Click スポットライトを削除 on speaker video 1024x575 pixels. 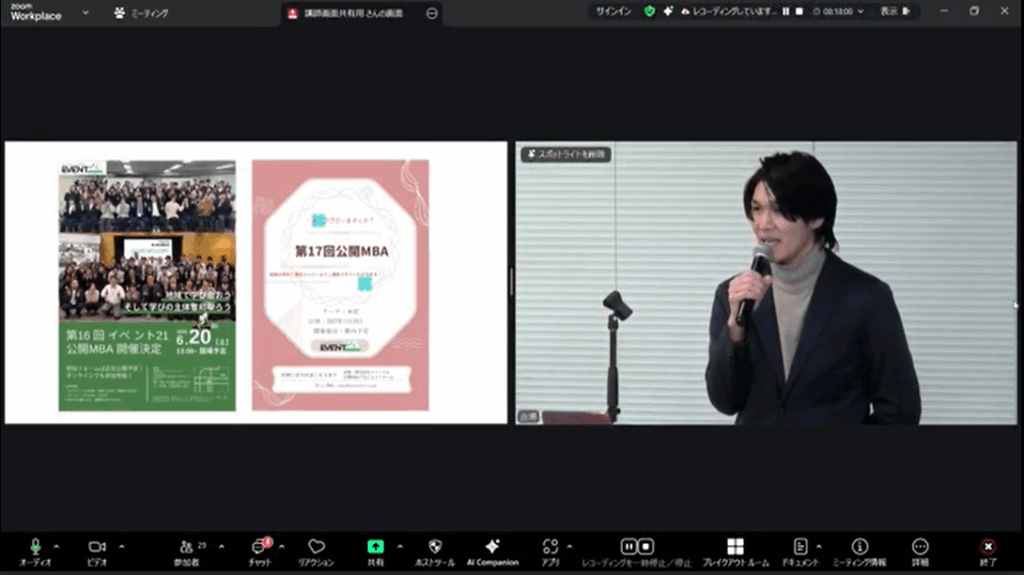565,155
